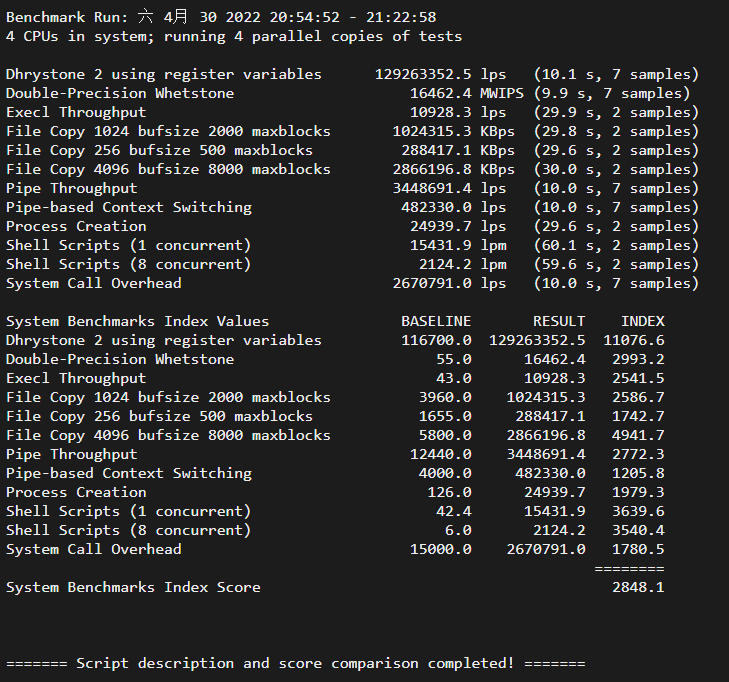This screenshot has width=729, height=682.
Task: Click the '4 CPUs in system' line
Action: (233, 36)
